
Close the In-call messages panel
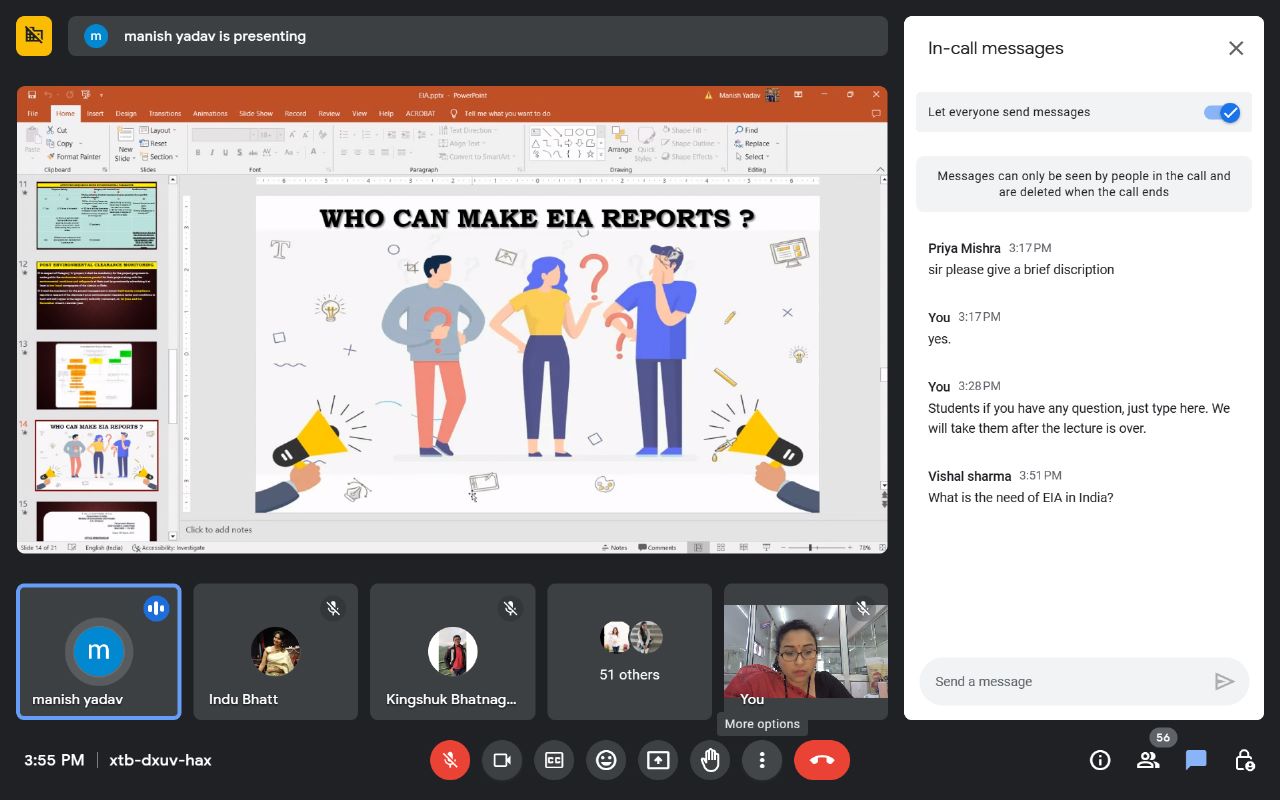[1236, 48]
